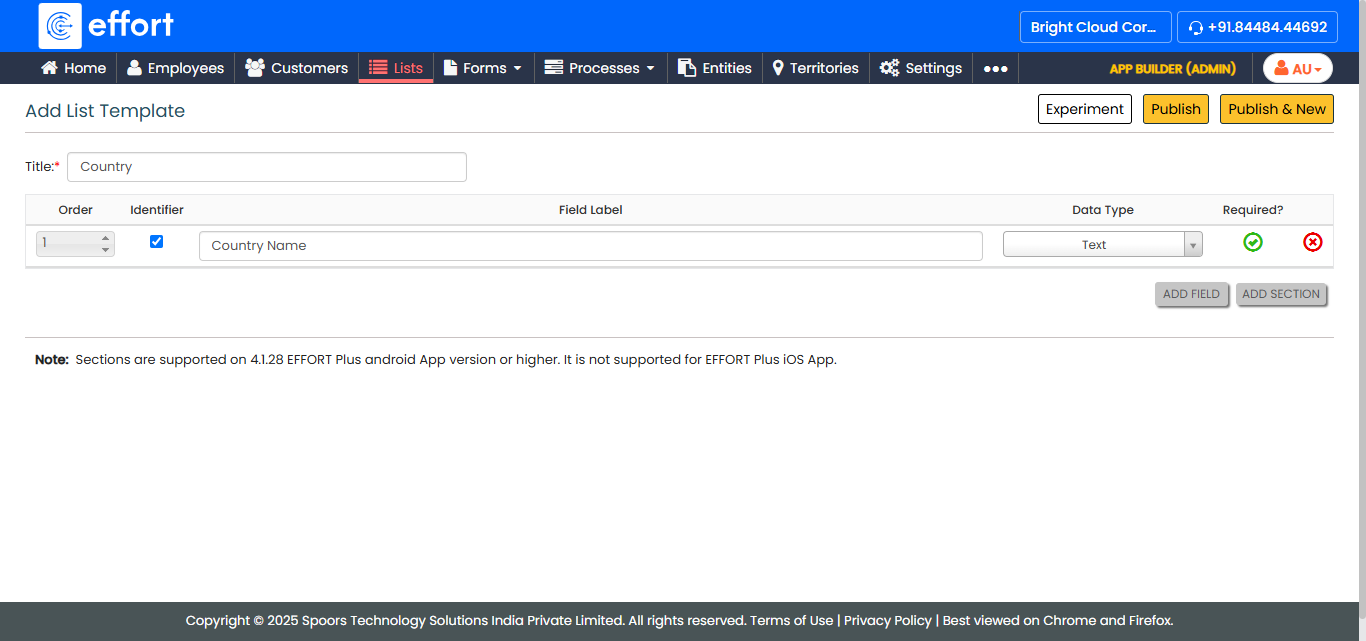Image resolution: width=1366 pixels, height=641 pixels.
Task: Expand the Forms menu dropdown
Action: coord(483,68)
